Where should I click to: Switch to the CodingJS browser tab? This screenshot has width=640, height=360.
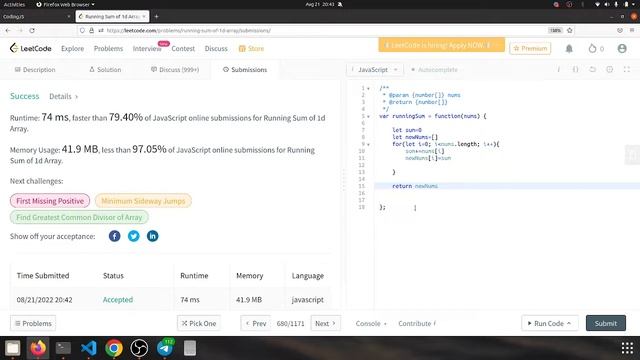pos(36,16)
